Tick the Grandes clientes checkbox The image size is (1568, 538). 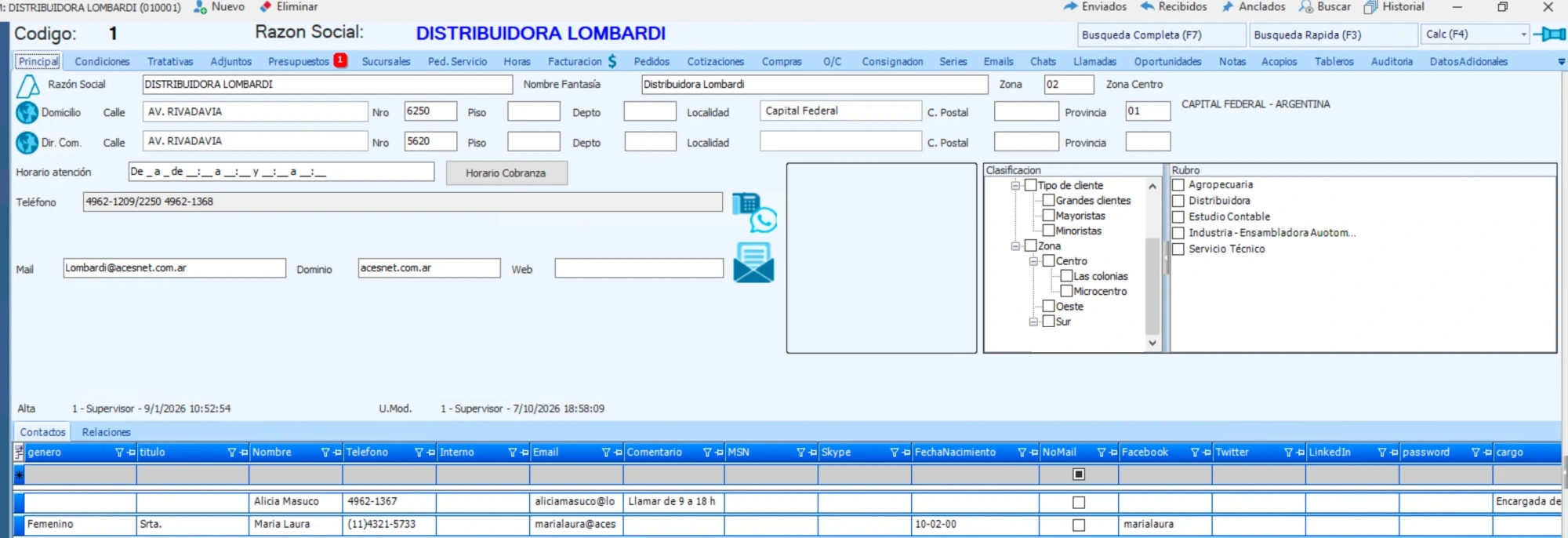[1048, 200]
